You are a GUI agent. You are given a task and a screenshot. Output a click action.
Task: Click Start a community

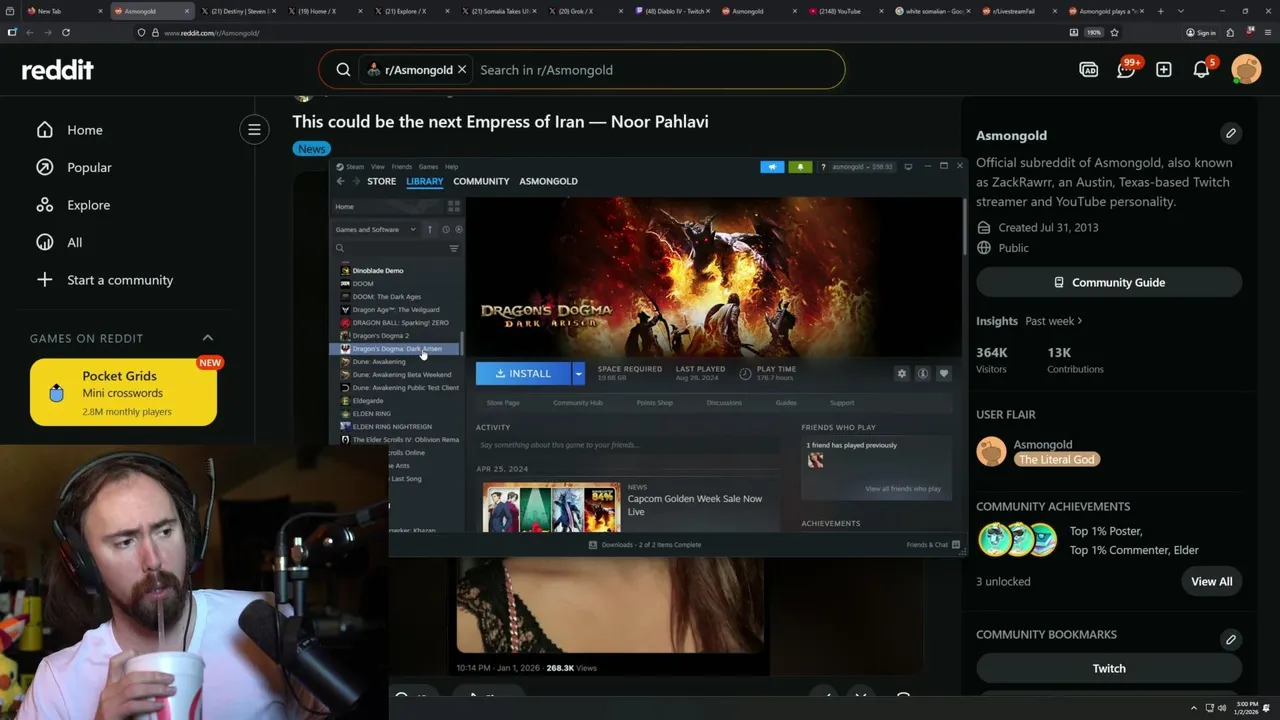point(120,280)
